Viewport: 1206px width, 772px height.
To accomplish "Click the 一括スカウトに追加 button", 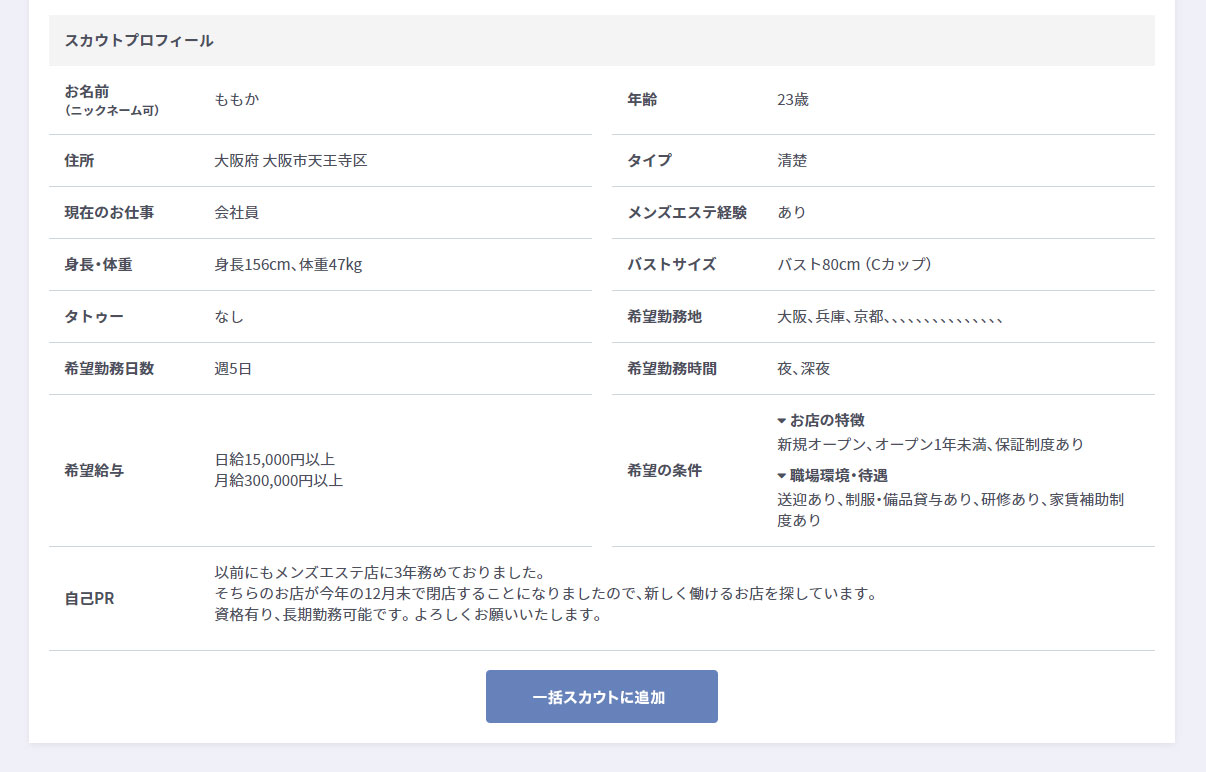I will (x=602, y=696).
